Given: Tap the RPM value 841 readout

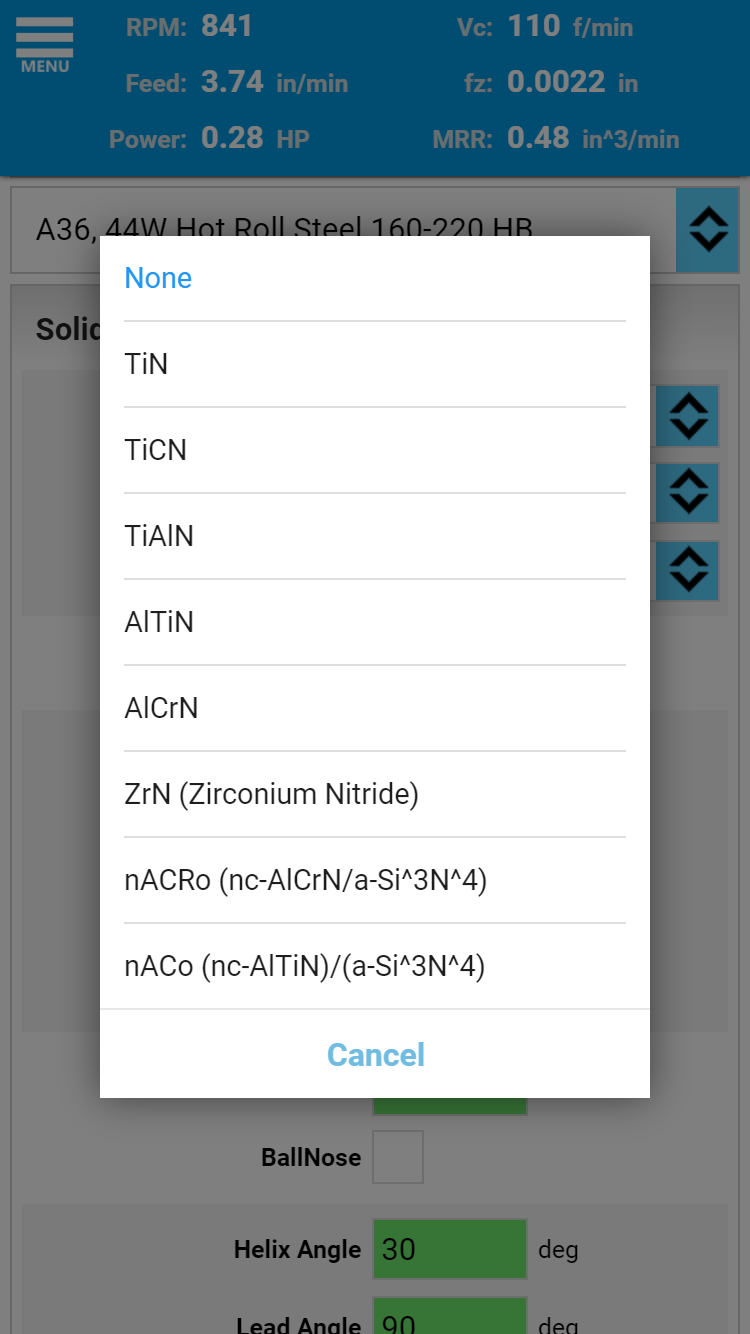Looking at the screenshot, I should (x=227, y=26).
